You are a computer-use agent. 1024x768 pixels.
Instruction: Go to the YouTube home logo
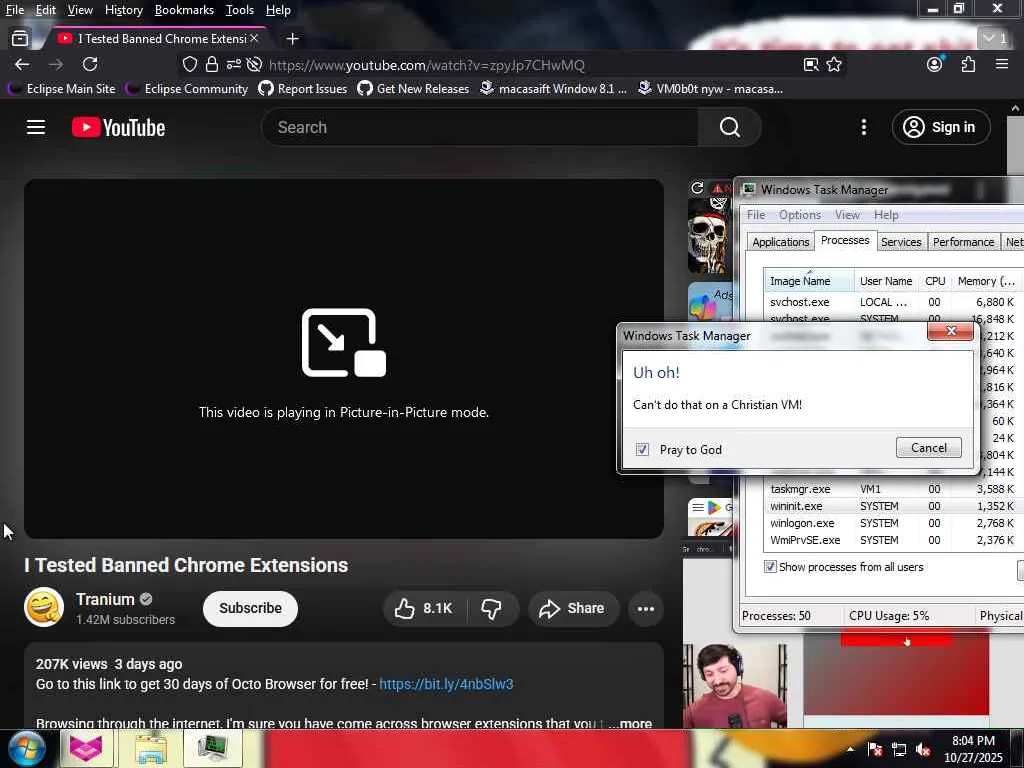coord(118,127)
